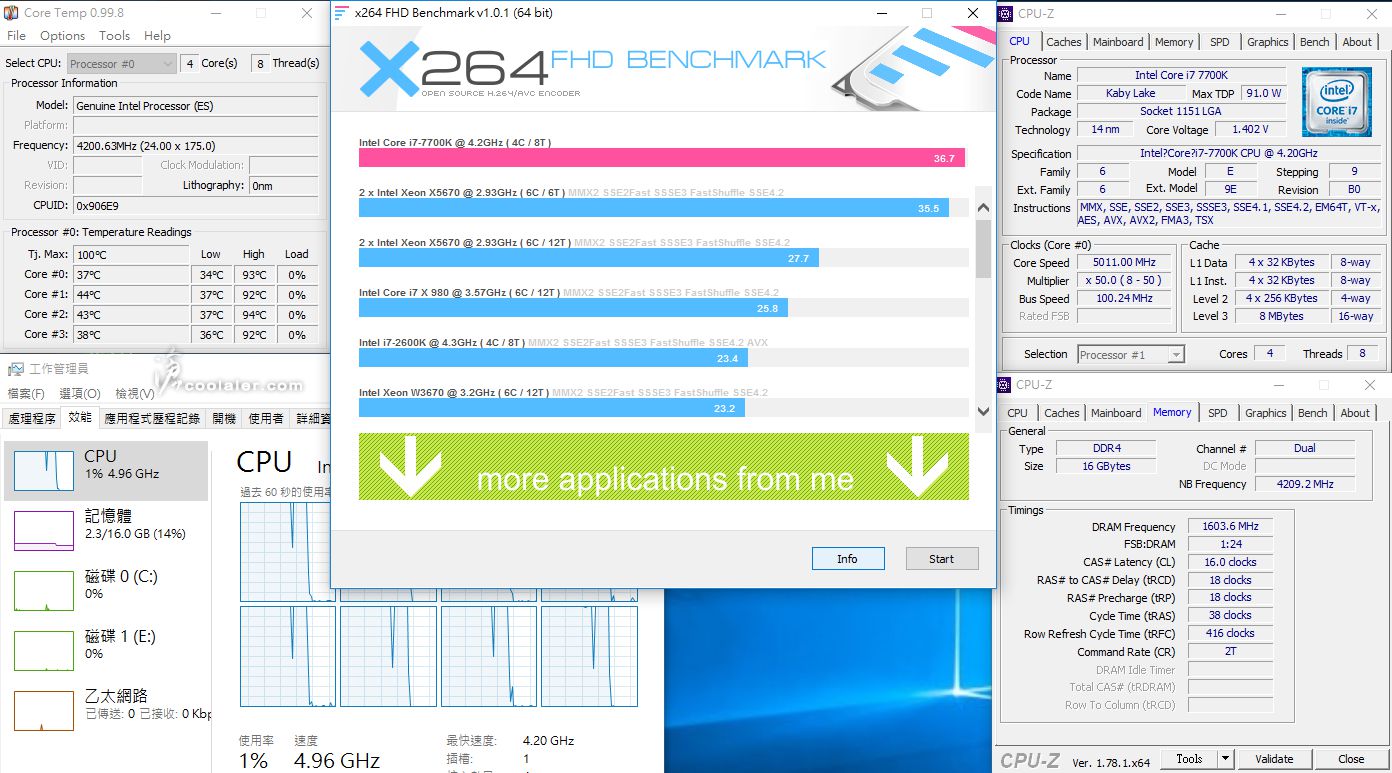Click the upper CPU-Z window title icon
The height and width of the screenshot is (773, 1392).
pyautogui.click(x=1005, y=14)
